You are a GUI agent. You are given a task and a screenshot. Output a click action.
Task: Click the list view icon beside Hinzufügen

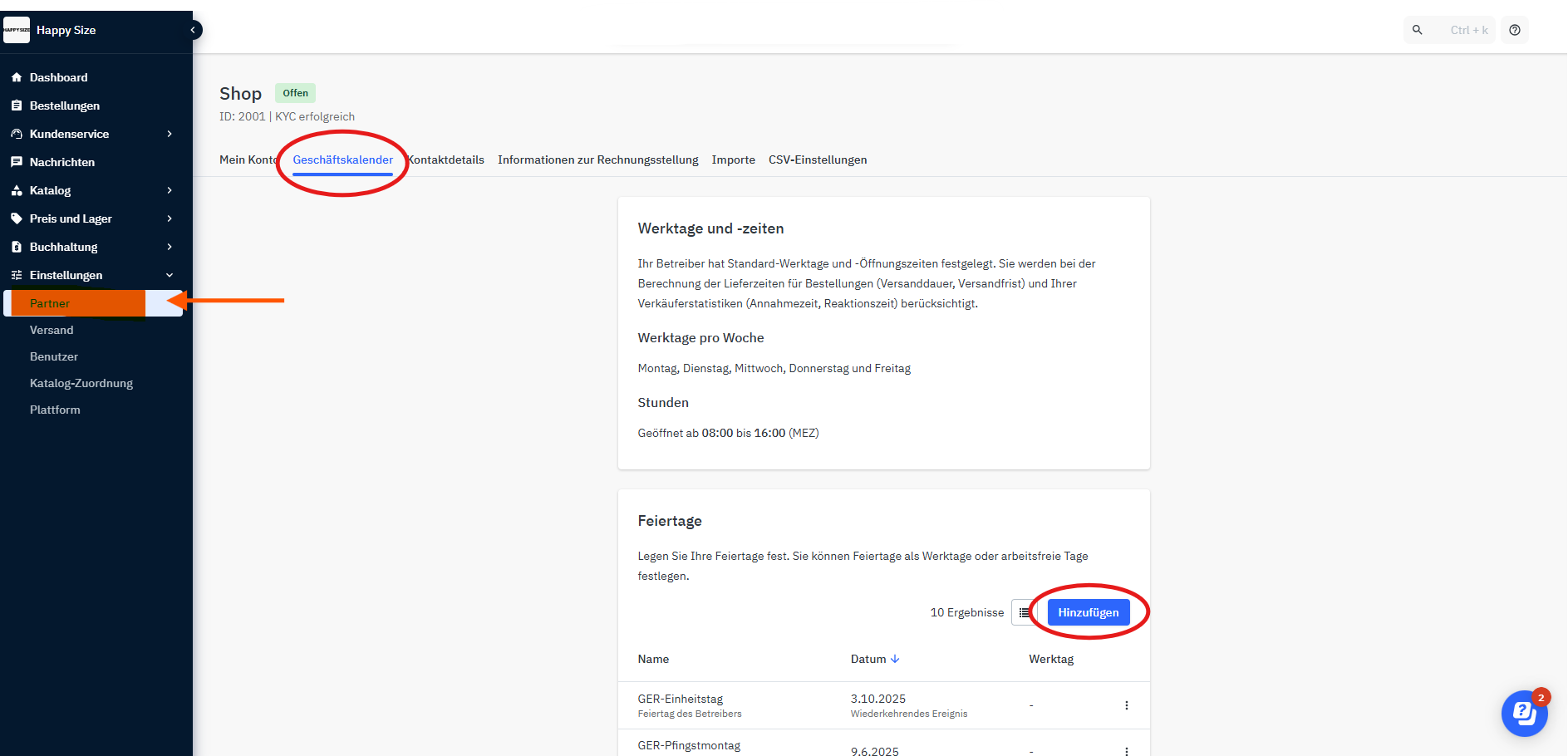click(x=1024, y=612)
